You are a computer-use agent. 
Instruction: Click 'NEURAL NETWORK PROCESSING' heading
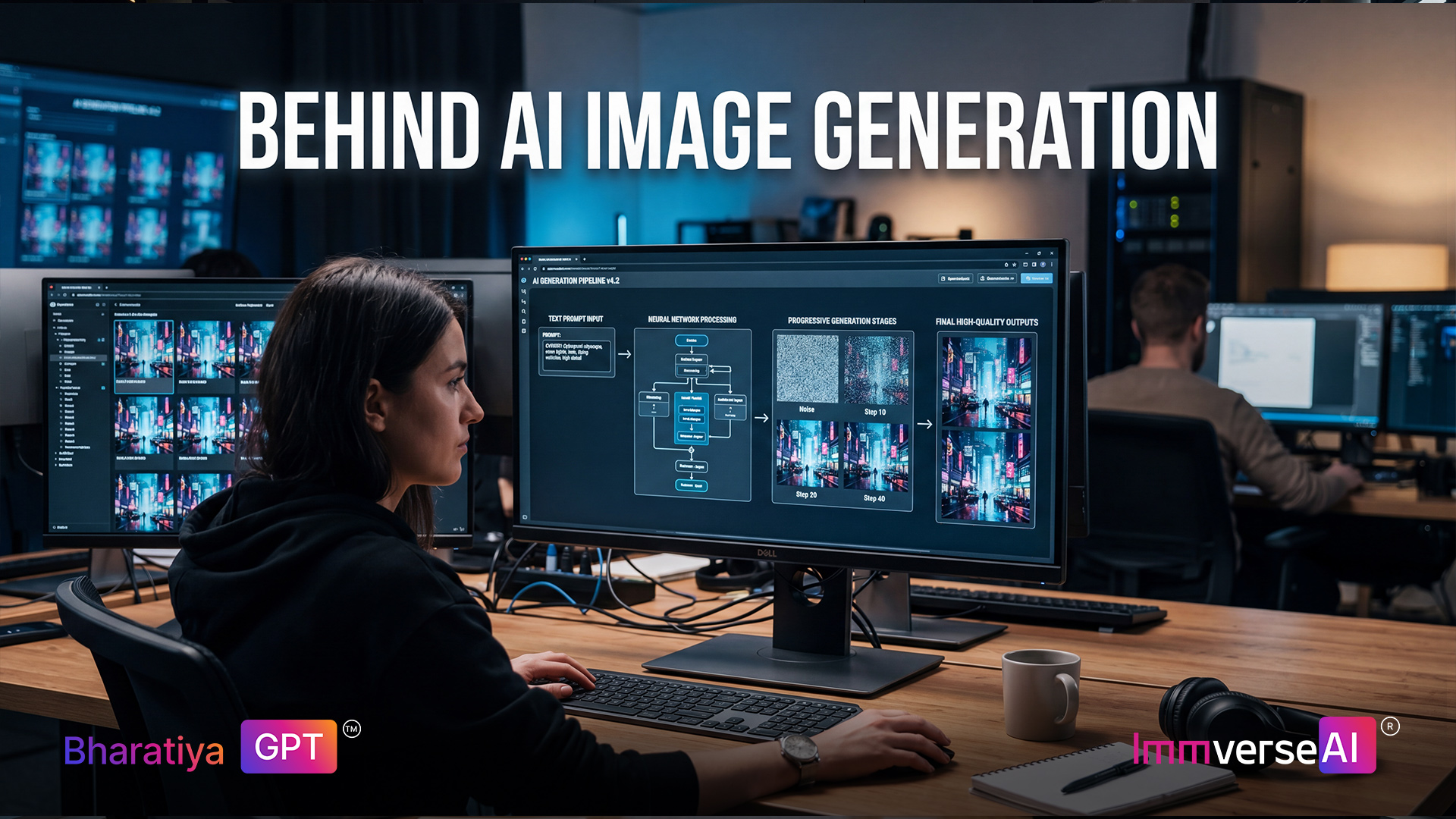point(692,319)
